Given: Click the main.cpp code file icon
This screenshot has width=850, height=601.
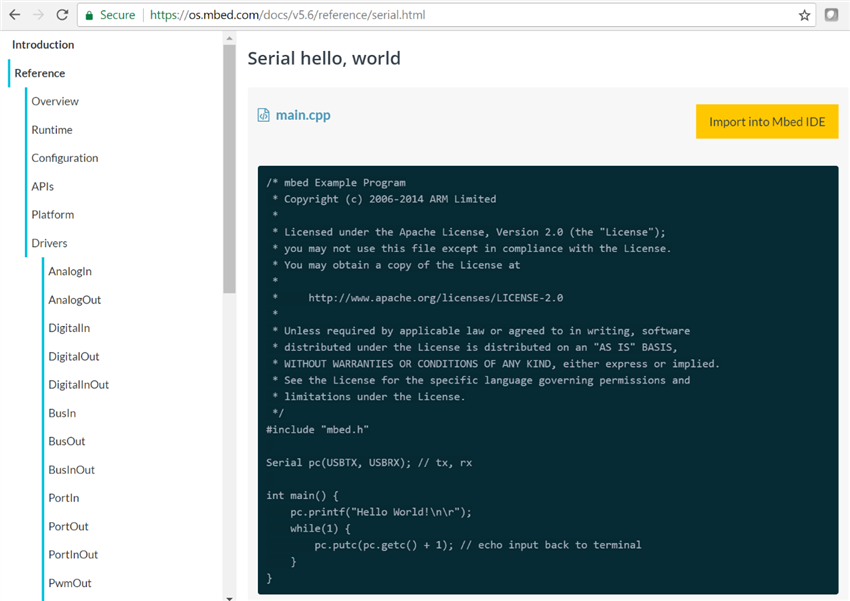Looking at the screenshot, I should point(264,115).
